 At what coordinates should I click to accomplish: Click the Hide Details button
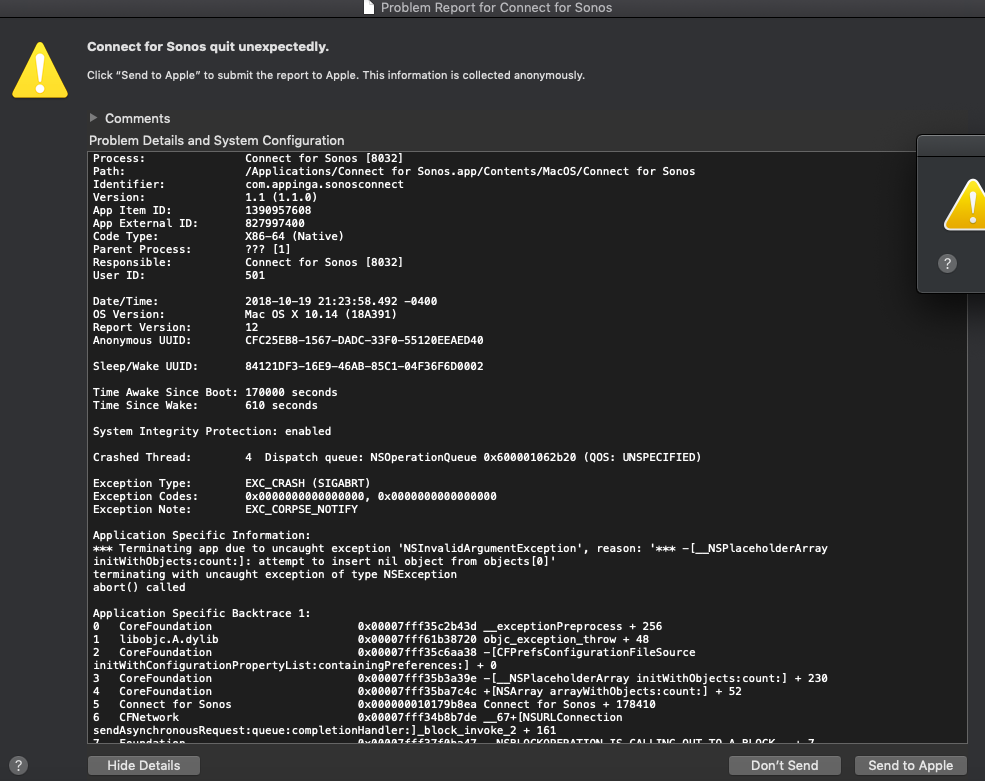(144, 765)
